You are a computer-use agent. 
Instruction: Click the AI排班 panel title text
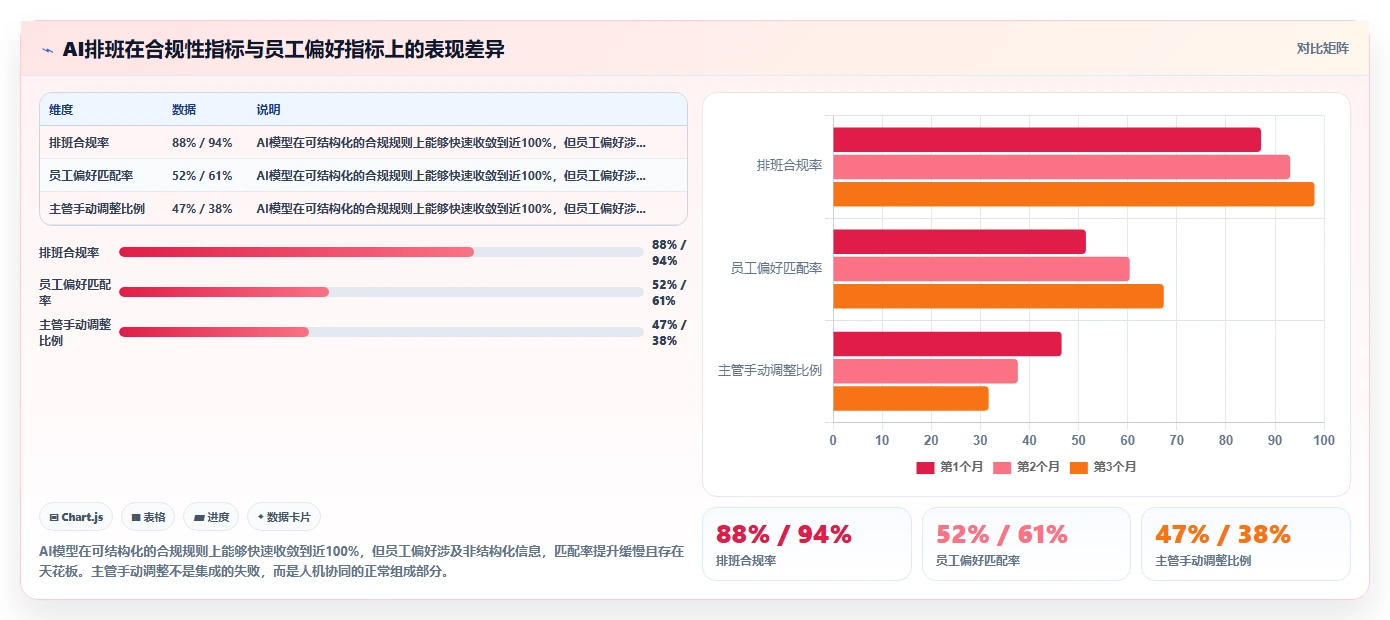click(x=283, y=50)
